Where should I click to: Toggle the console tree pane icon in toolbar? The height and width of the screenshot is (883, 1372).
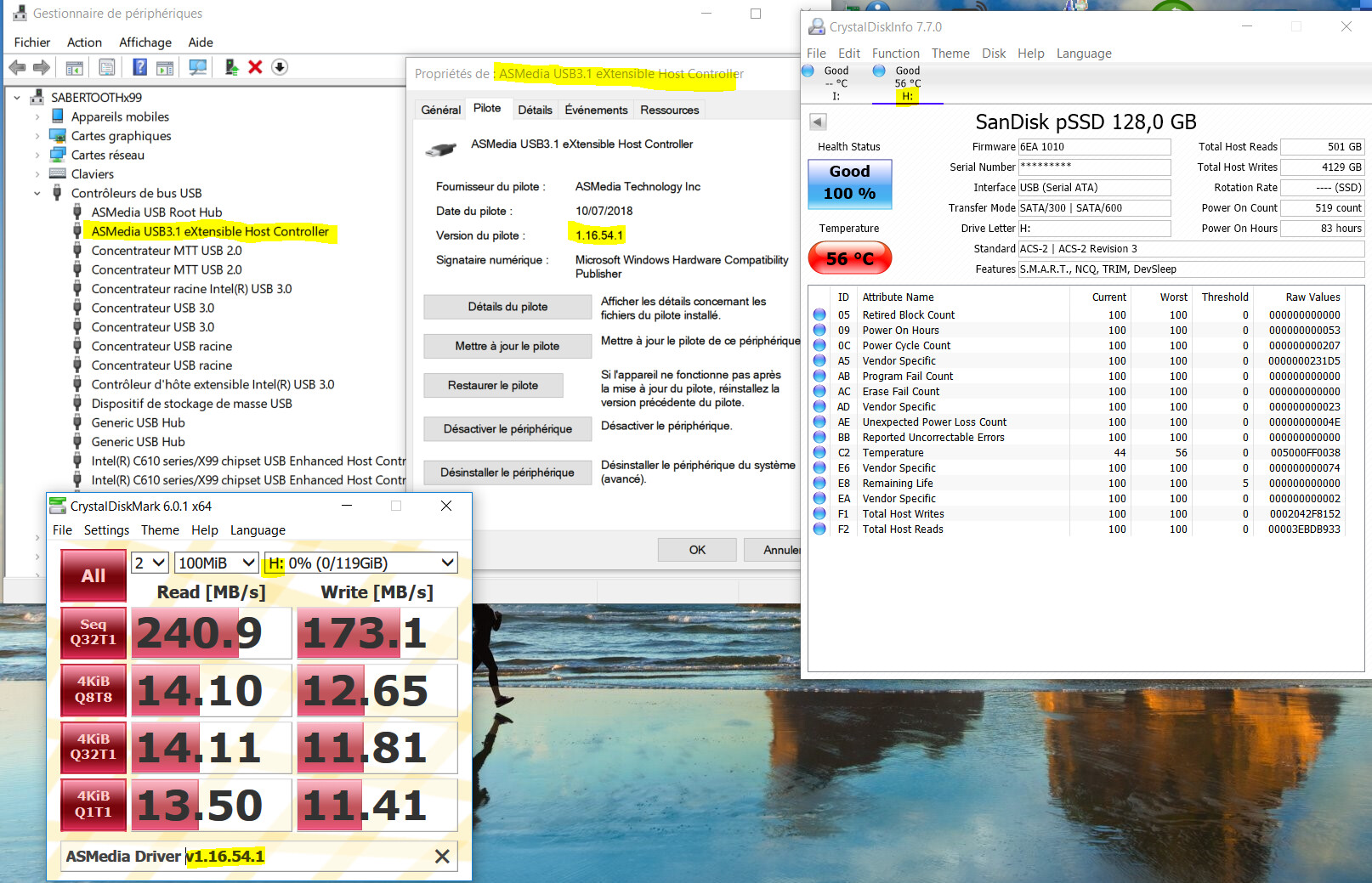click(75, 67)
